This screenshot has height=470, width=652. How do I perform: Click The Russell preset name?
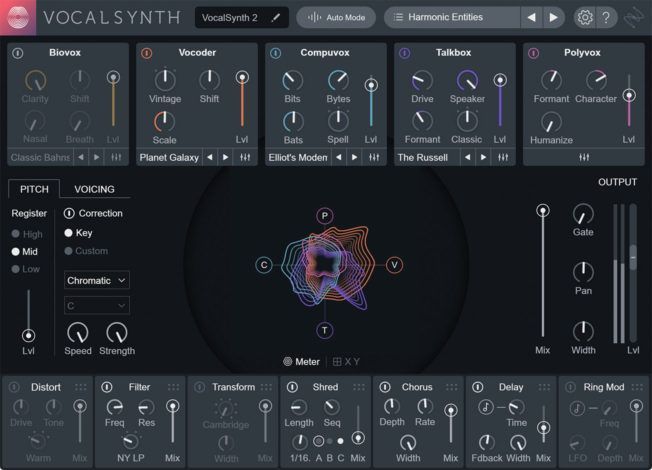click(423, 158)
